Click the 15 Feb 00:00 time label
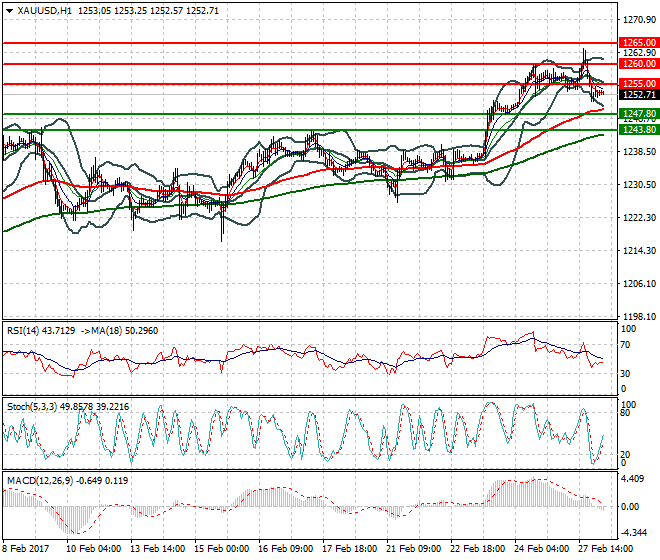The height and width of the screenshot is (560, 660). point(221,549)
